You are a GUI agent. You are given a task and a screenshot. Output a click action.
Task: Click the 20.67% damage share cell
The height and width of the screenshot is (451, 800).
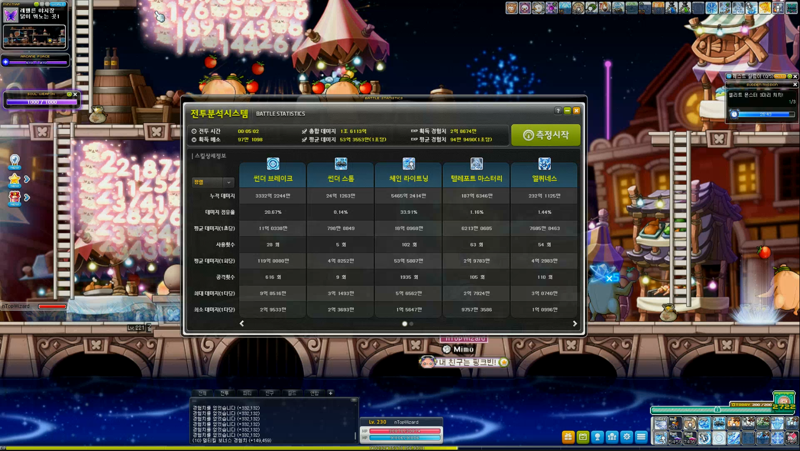273,212
